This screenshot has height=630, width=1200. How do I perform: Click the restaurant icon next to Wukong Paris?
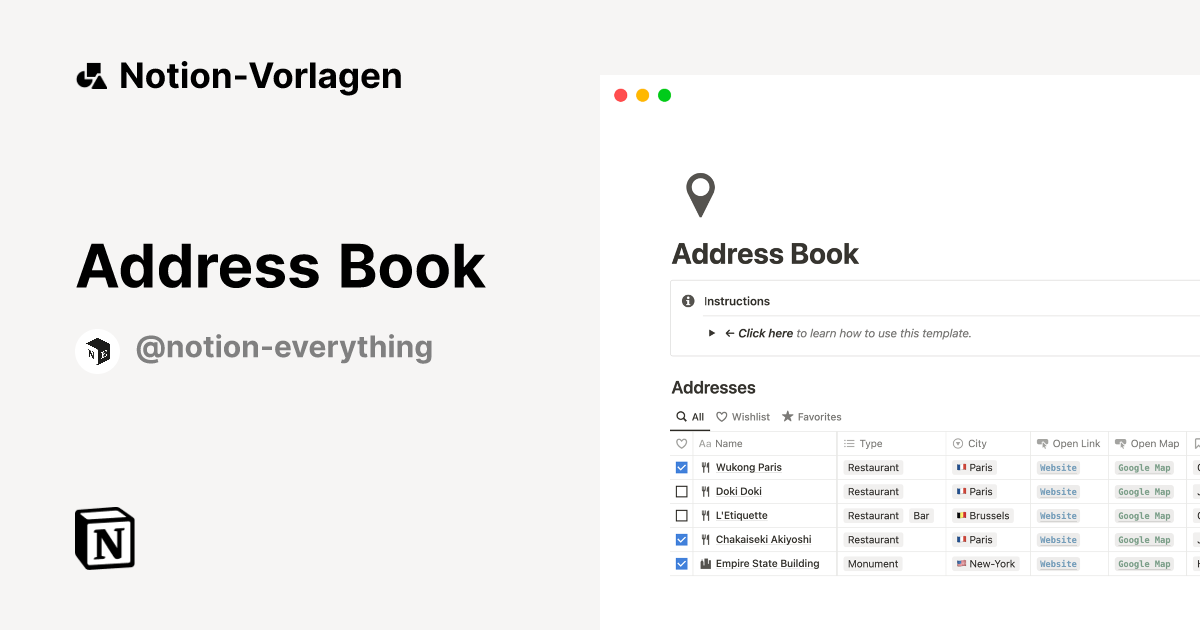click(x=705, y=467)
